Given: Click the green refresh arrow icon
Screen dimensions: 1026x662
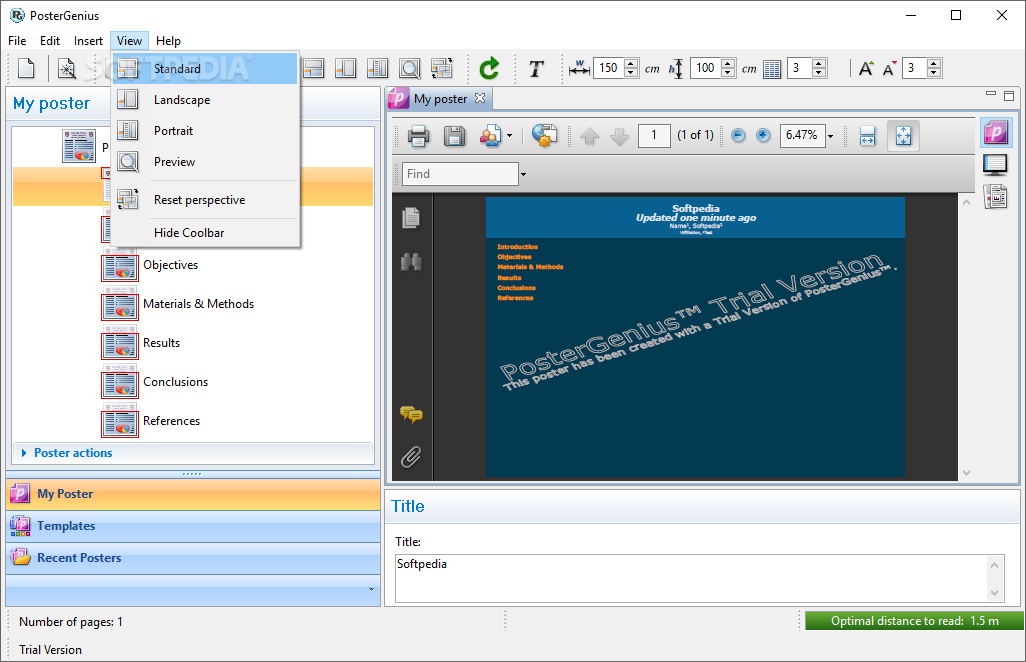Looking at the screenshot, I should click(x=489, y=68).
